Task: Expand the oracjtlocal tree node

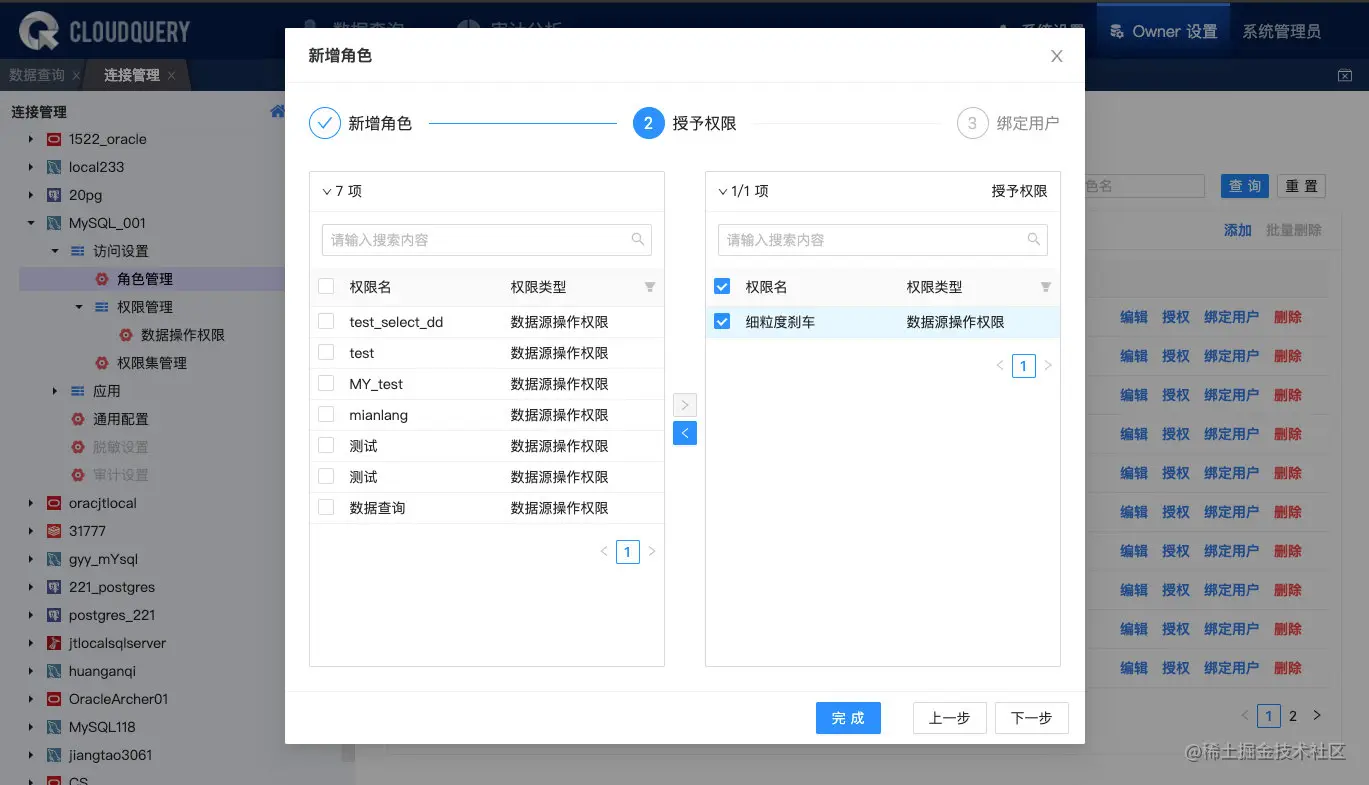Action: coord(31,503)
